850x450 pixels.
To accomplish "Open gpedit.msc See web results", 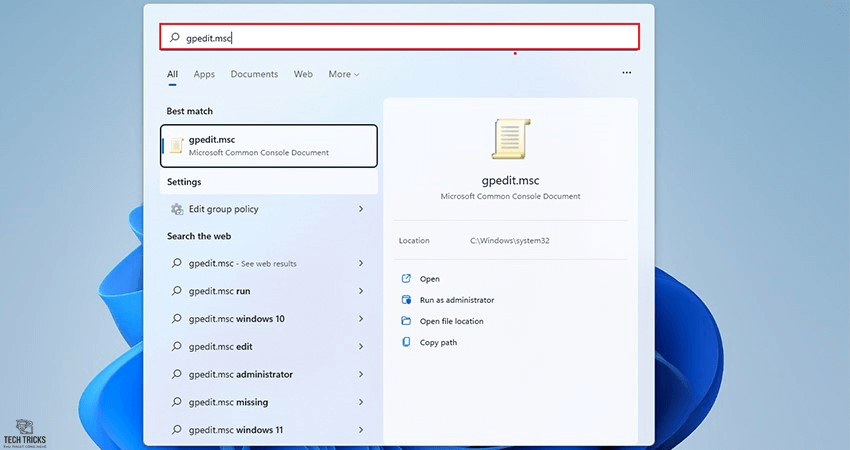I will pos(268,263).
